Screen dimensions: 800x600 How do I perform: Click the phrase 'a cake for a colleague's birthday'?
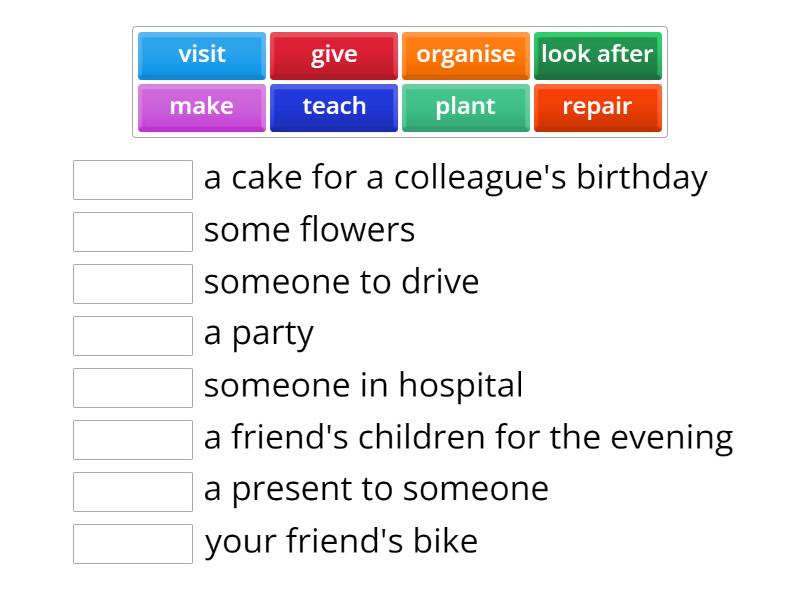coord(455,177)
